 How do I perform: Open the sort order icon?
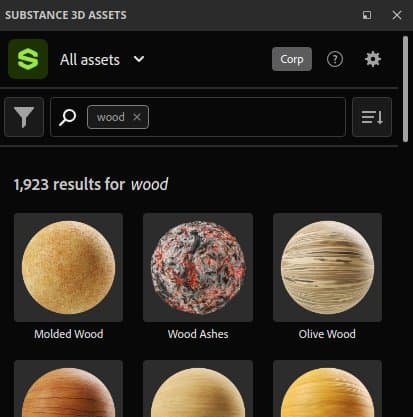click(x=372, y=117)
